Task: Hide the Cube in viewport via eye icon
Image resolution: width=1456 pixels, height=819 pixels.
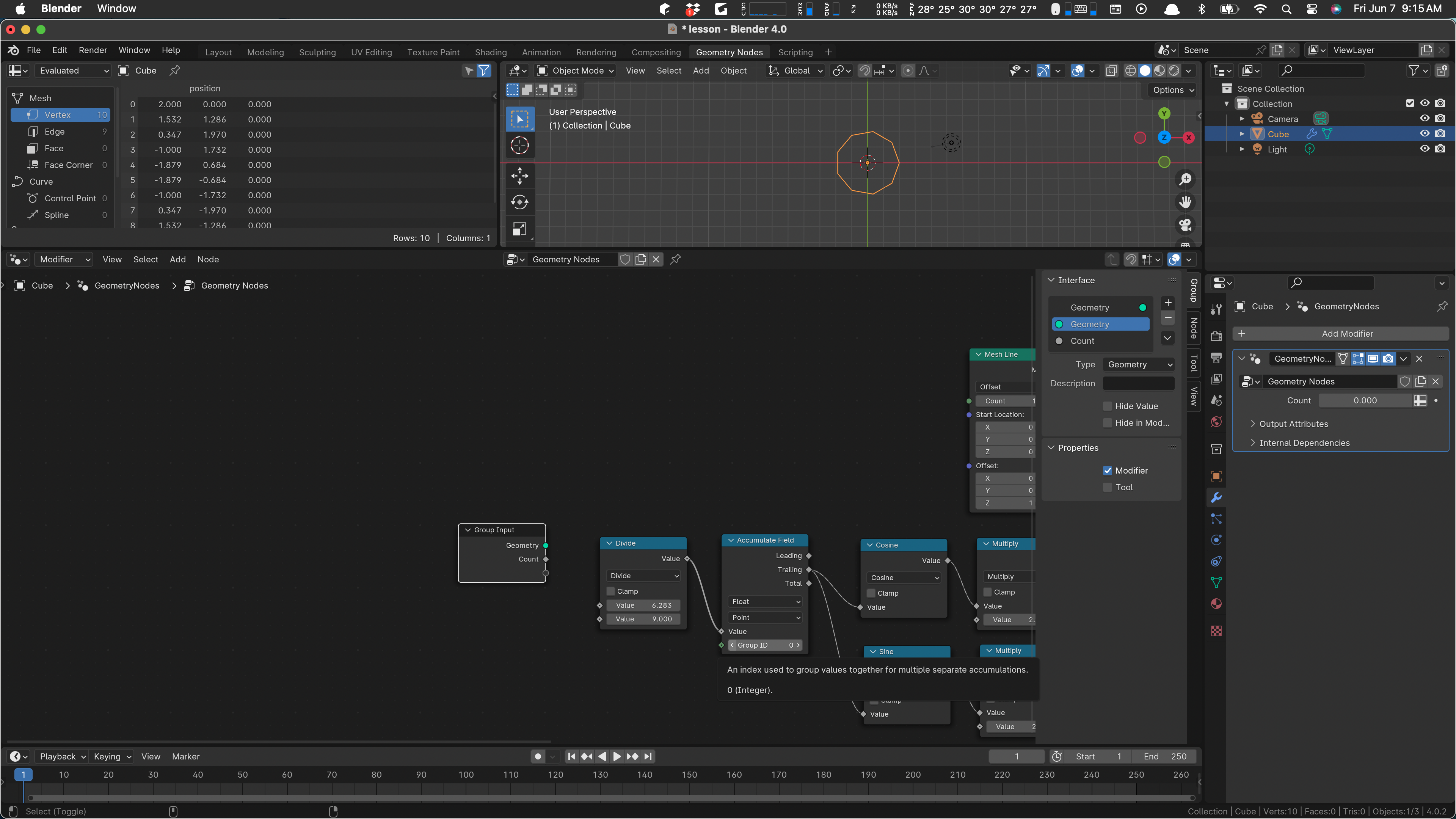Action: [1425, 134]
